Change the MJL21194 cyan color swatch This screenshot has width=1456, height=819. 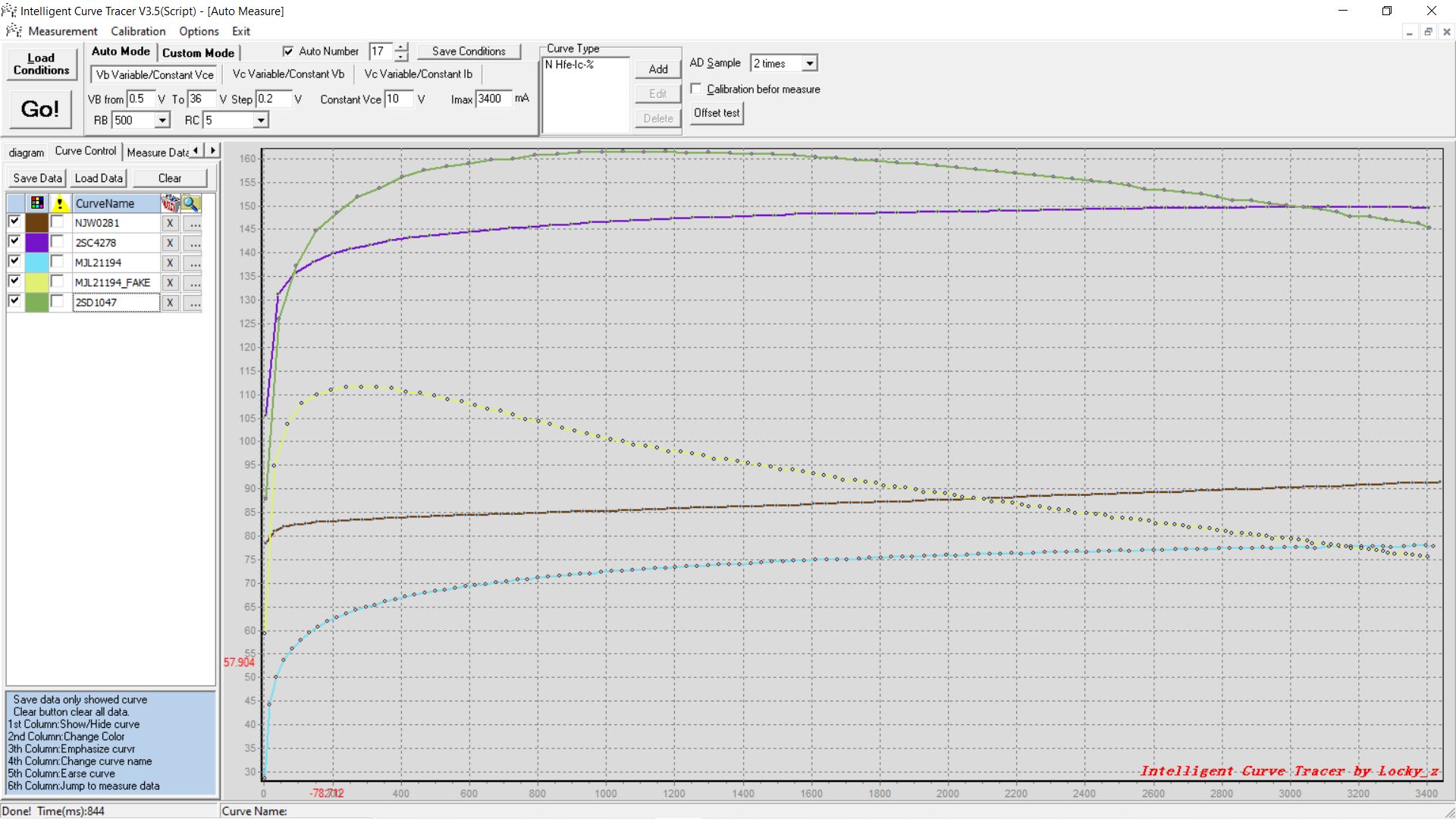coord(36,262)
